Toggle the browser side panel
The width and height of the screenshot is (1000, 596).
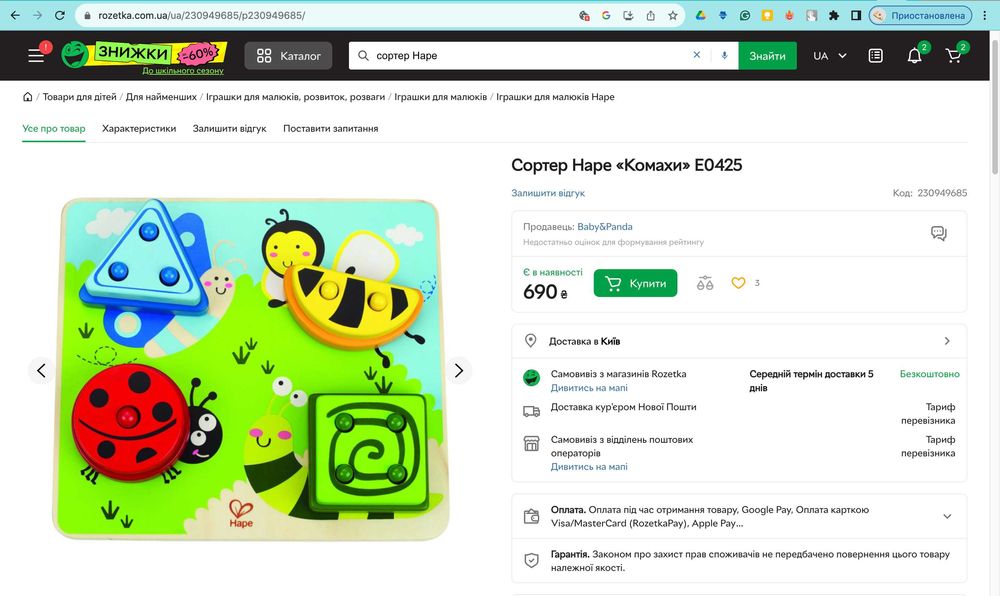(856, 15)
